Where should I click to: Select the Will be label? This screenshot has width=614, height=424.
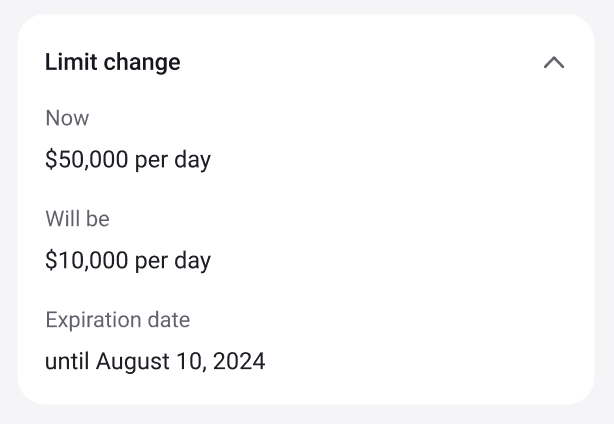pyautogui.click(x=77, y=219)
